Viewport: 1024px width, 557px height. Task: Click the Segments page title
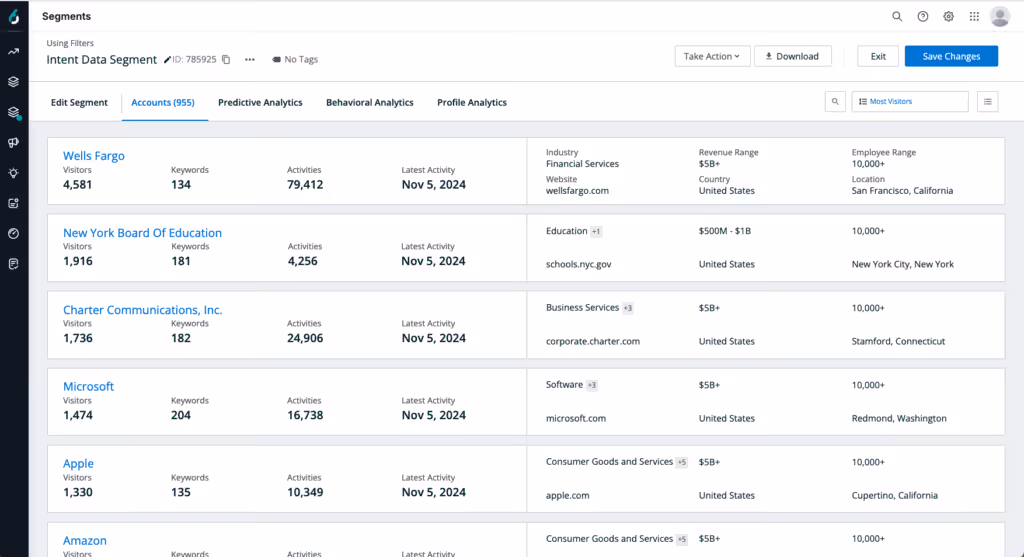click(67, 16)
